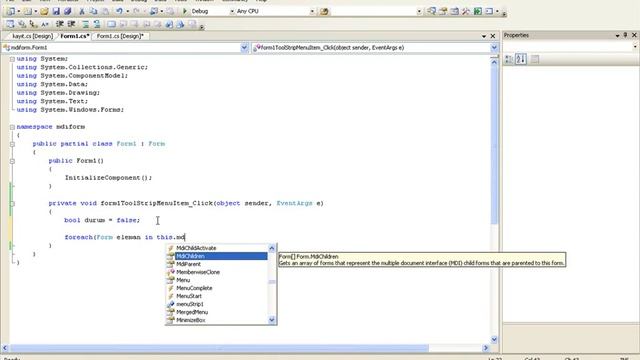Click the code editor vertical scroll down arrow
640x360 pixels.
tap(494, 339)
